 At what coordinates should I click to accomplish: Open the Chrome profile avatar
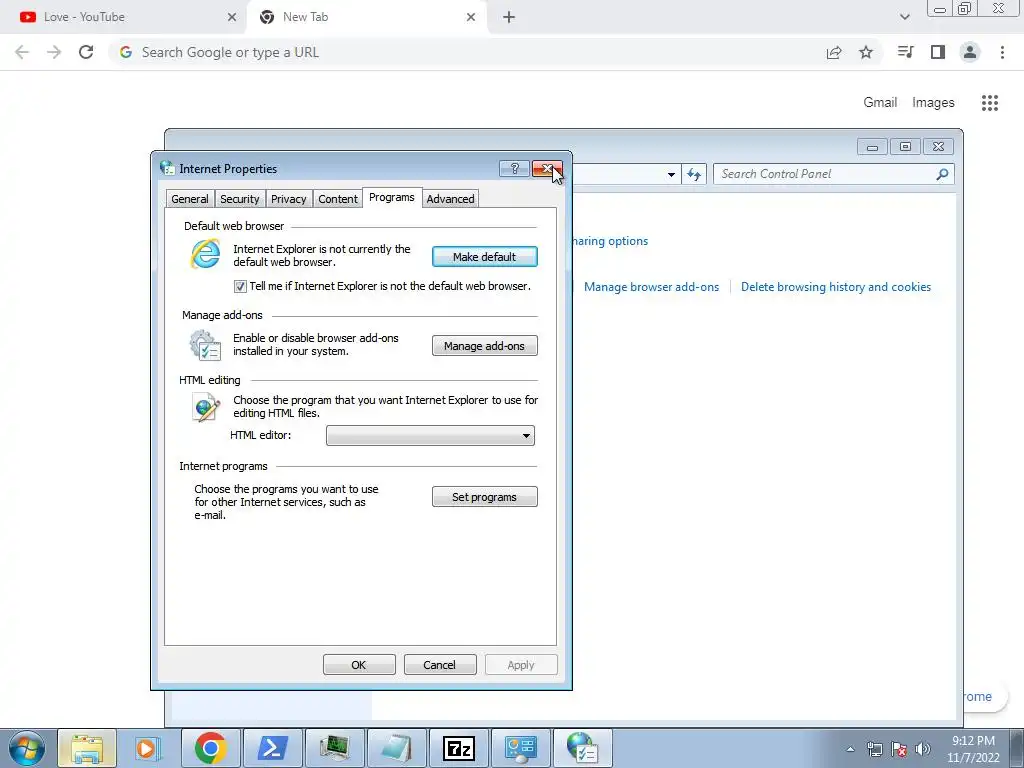(x=970, y=52)
